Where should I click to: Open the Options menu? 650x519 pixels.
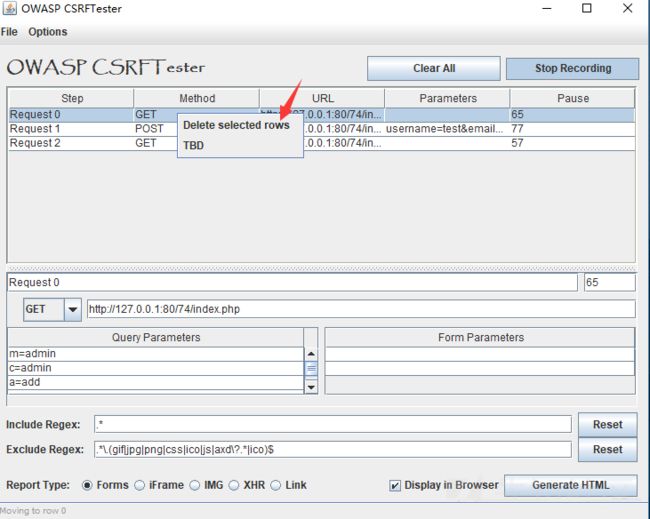pyautogui.click(x=48, y=32)
